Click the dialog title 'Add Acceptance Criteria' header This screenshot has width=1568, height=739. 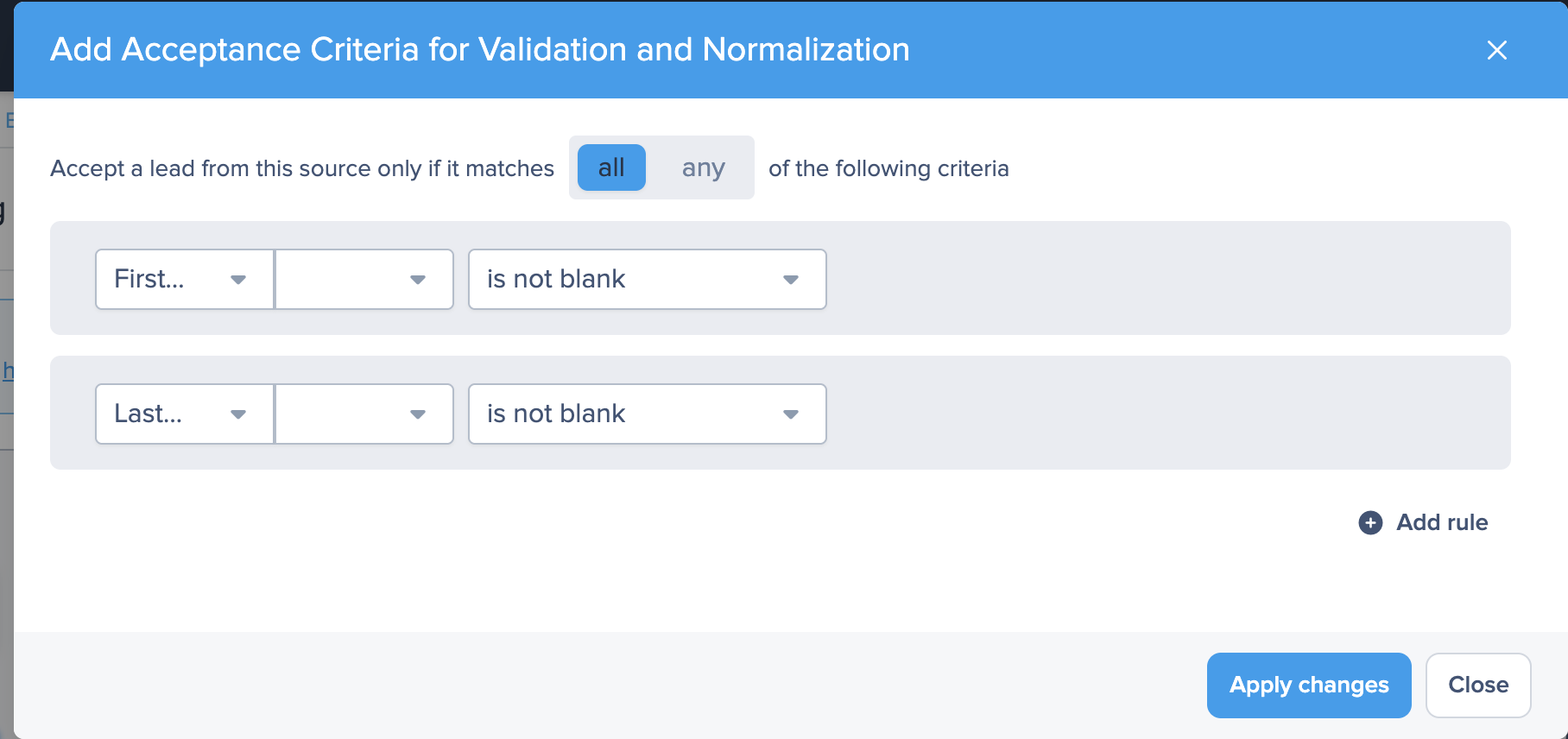[479, 50]
